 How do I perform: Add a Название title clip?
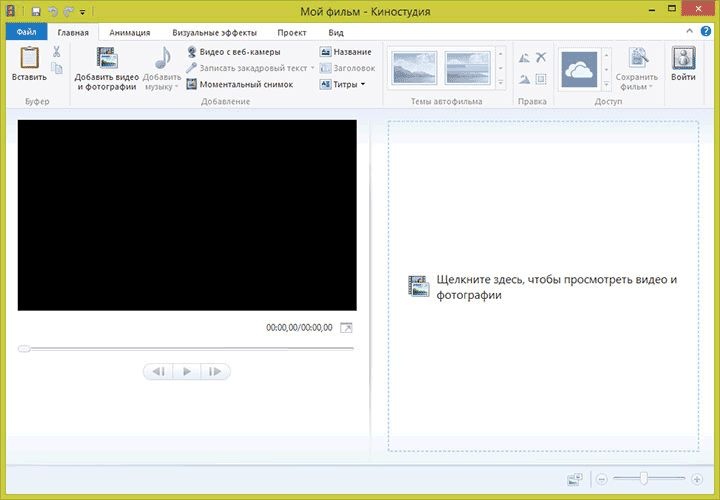pos(346,52)
